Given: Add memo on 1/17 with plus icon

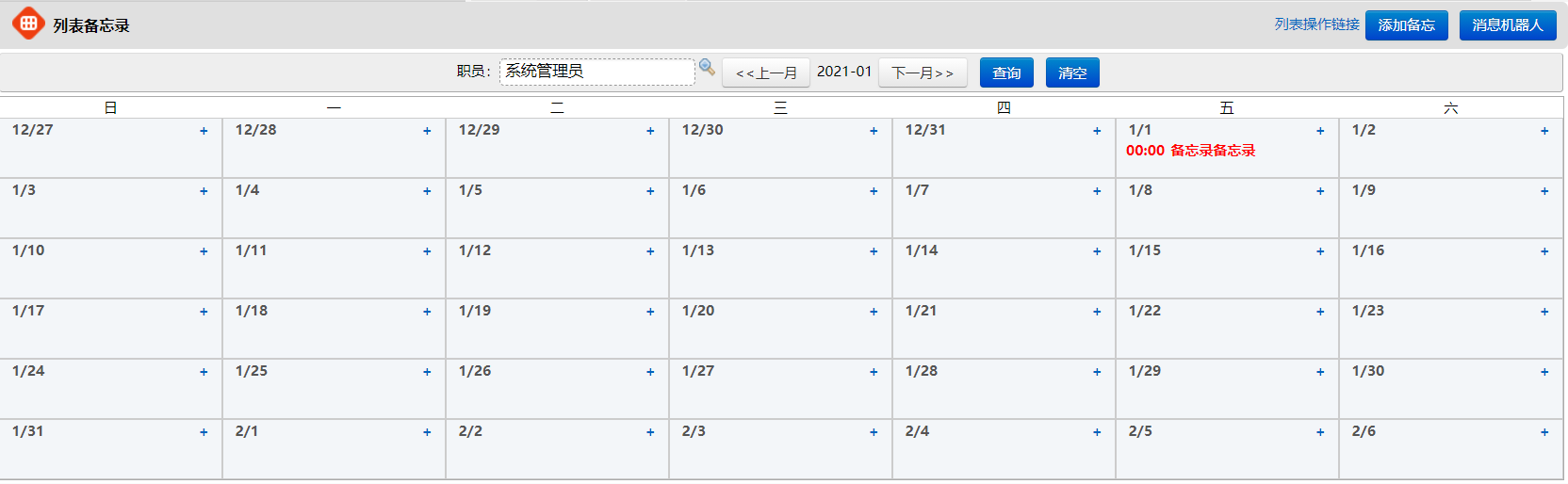Looking at the screenshot, I should point(204,312).
